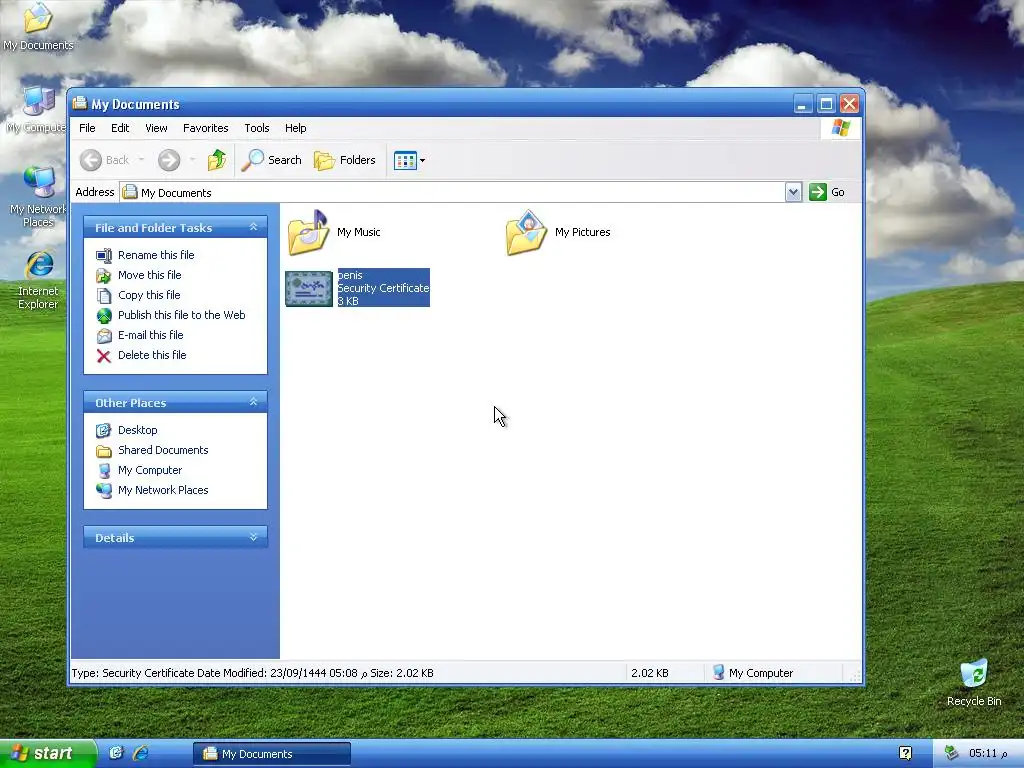Select the My Pictures folder
This screenshot has height=768, width=1024.
point(558,232)
